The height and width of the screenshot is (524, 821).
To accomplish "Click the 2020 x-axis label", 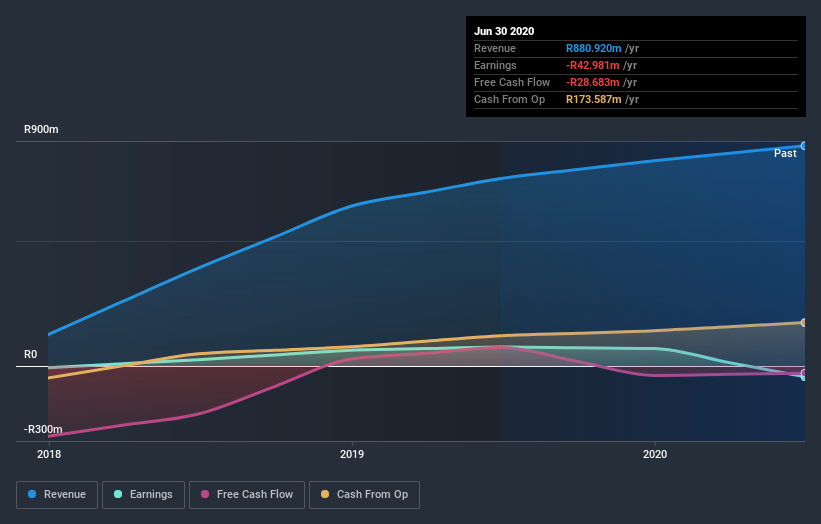I will tap(655, 454).
